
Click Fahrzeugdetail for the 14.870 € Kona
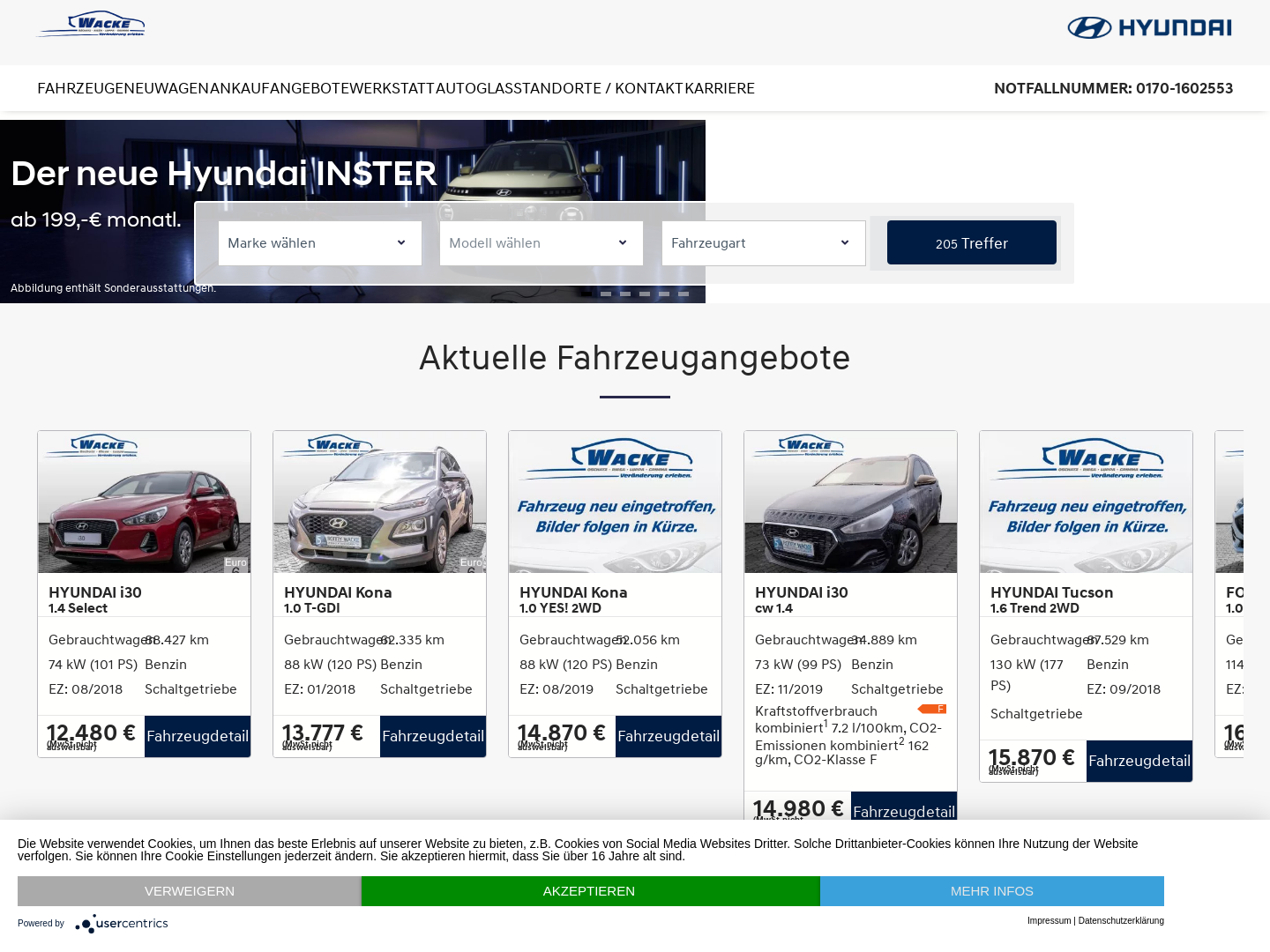(669, 736)
